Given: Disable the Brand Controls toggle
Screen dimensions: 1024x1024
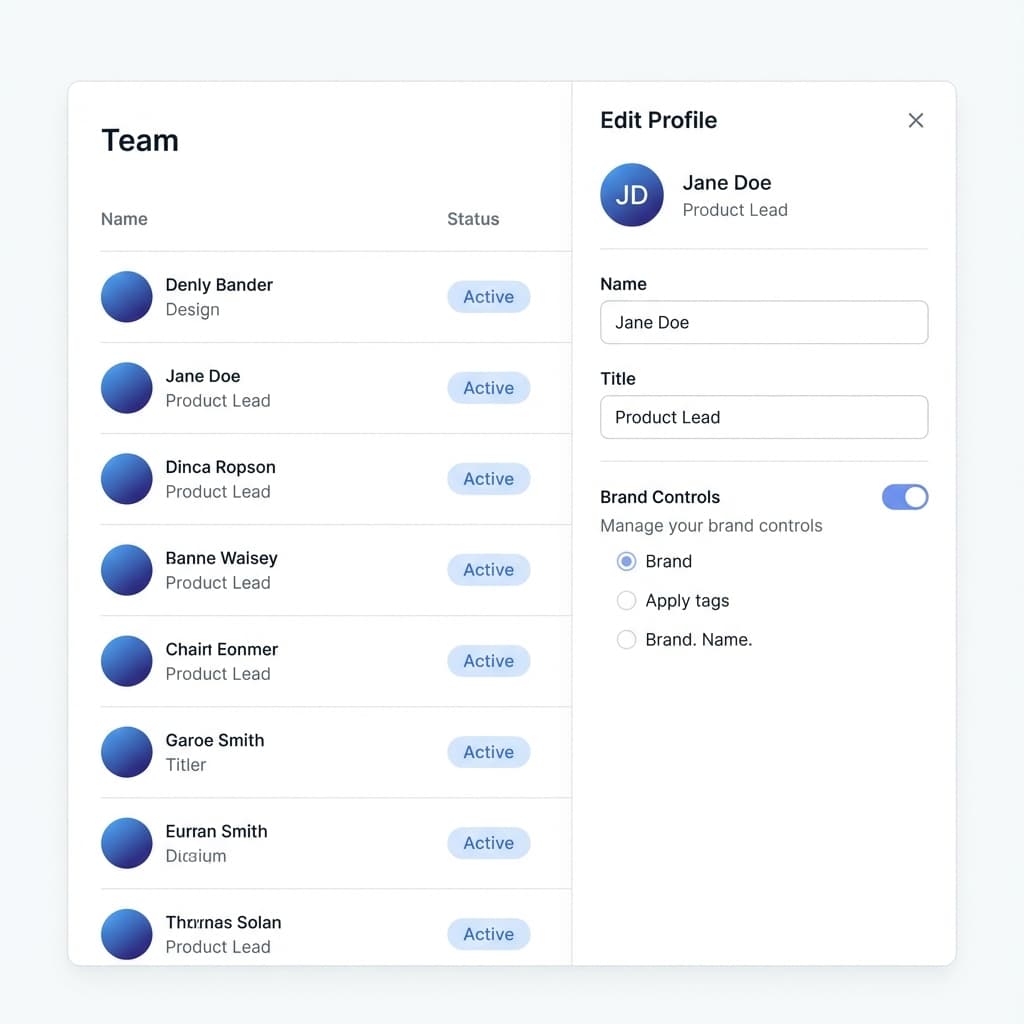Looking at the screenshot, I should point(904,497).
